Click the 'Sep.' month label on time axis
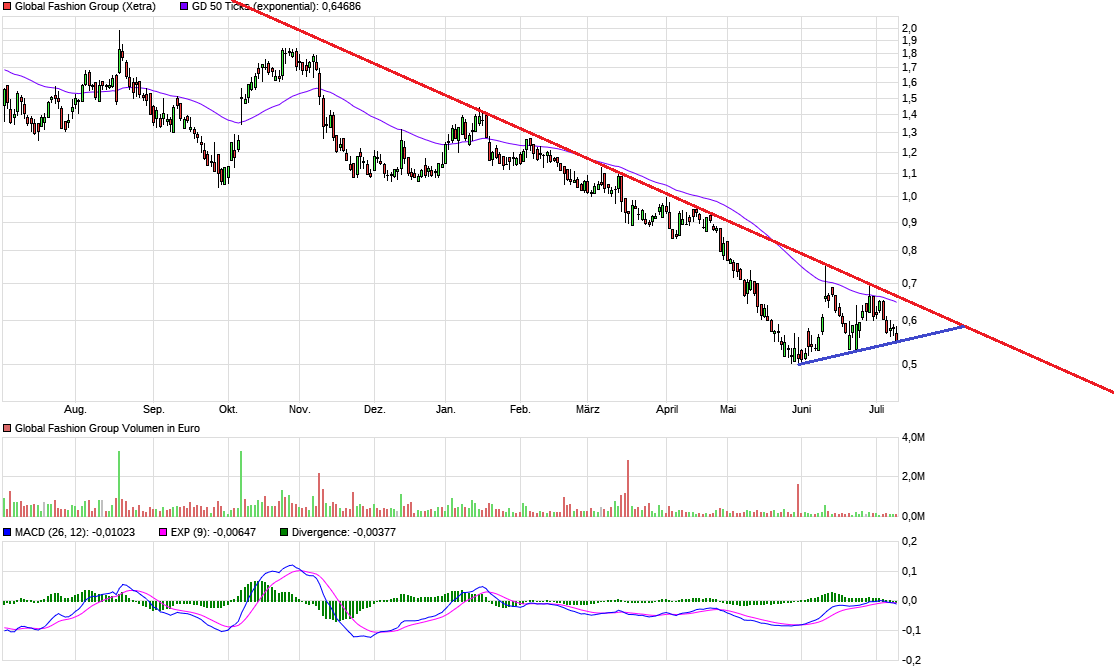 pyautogui.click(x=153, y=409)
